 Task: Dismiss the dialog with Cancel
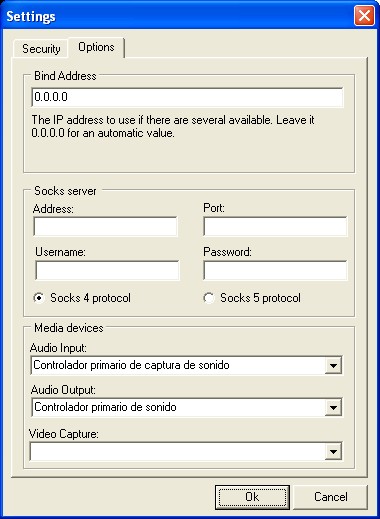(x=330, y=497)
